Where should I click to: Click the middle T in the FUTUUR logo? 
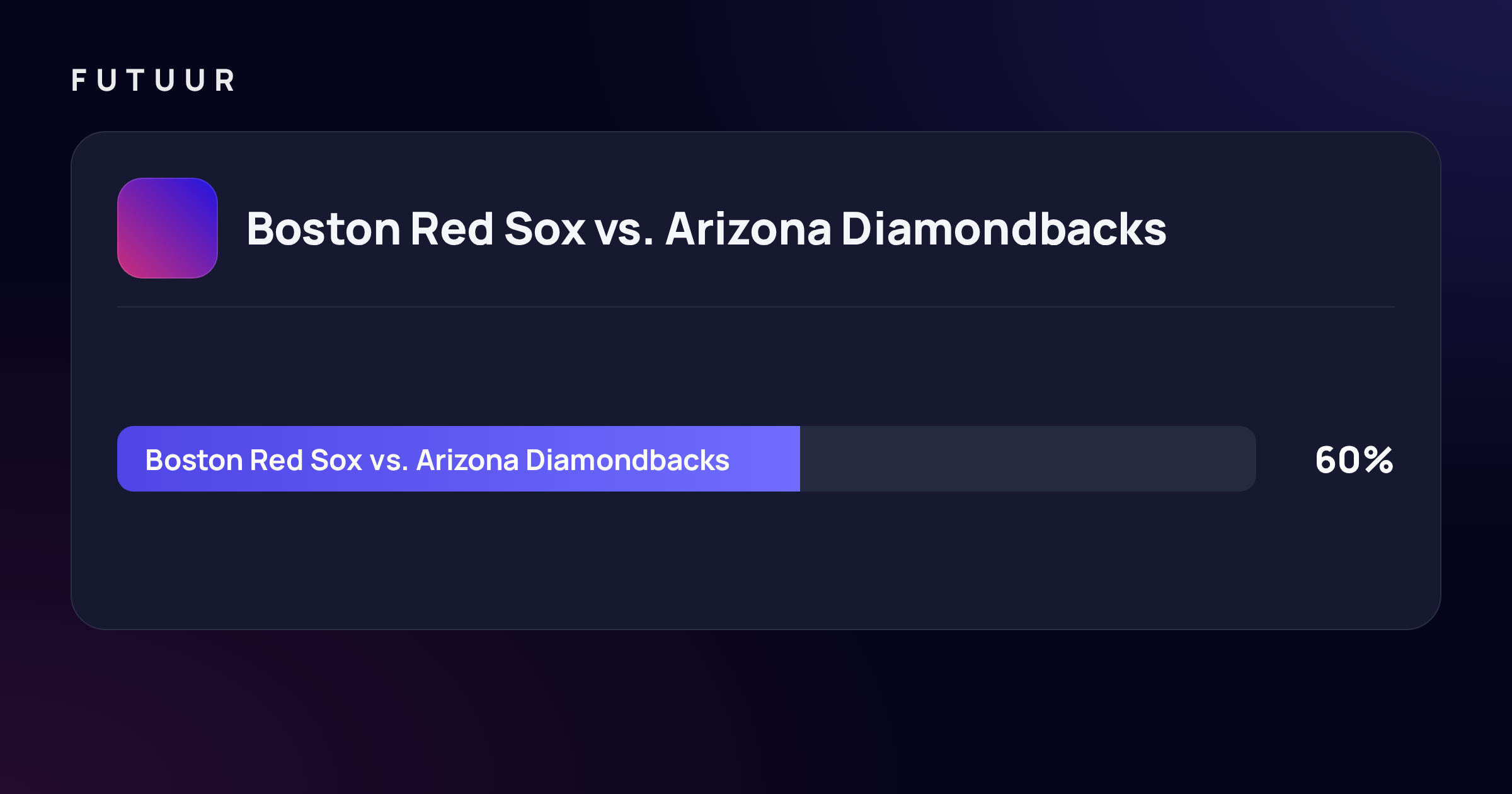(x=135, y=81)
